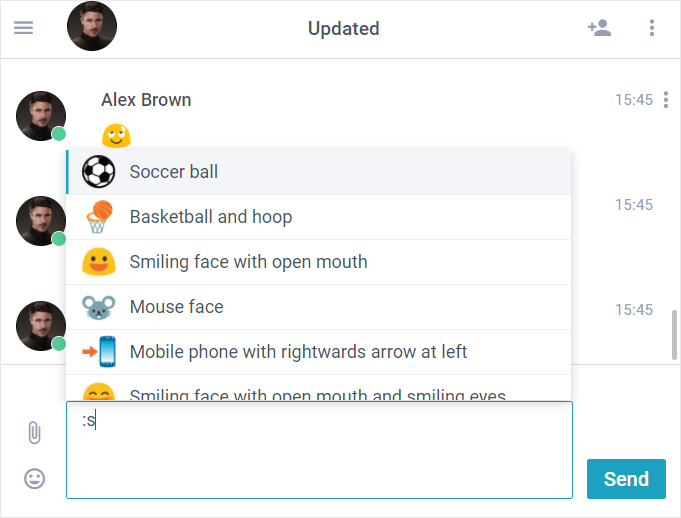The height and width of the screenshot is (518, 681).
Task: Open the first message's options menu
Action: 666,100
